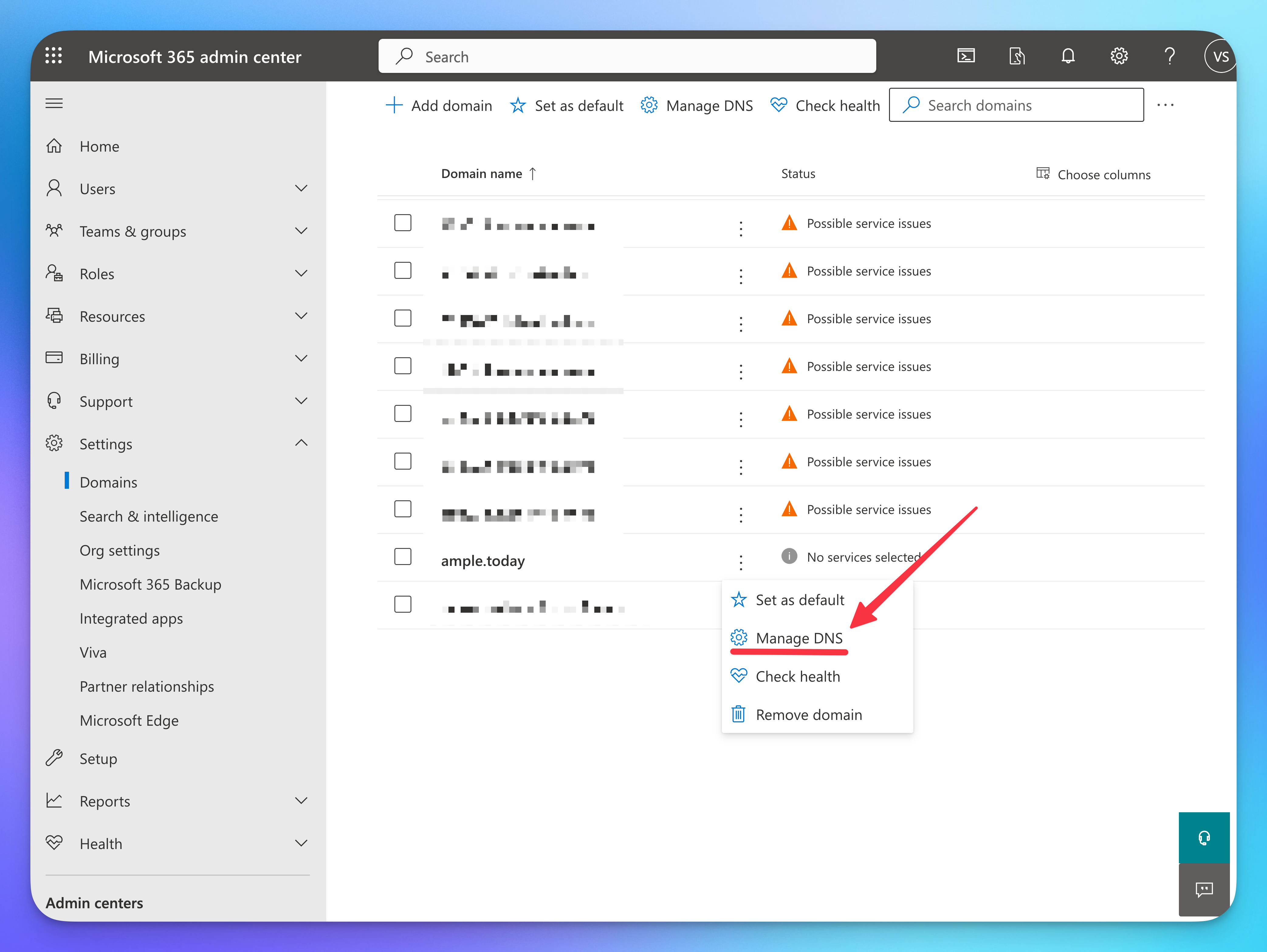Click the notifications bell icon

pos(1068,56)
